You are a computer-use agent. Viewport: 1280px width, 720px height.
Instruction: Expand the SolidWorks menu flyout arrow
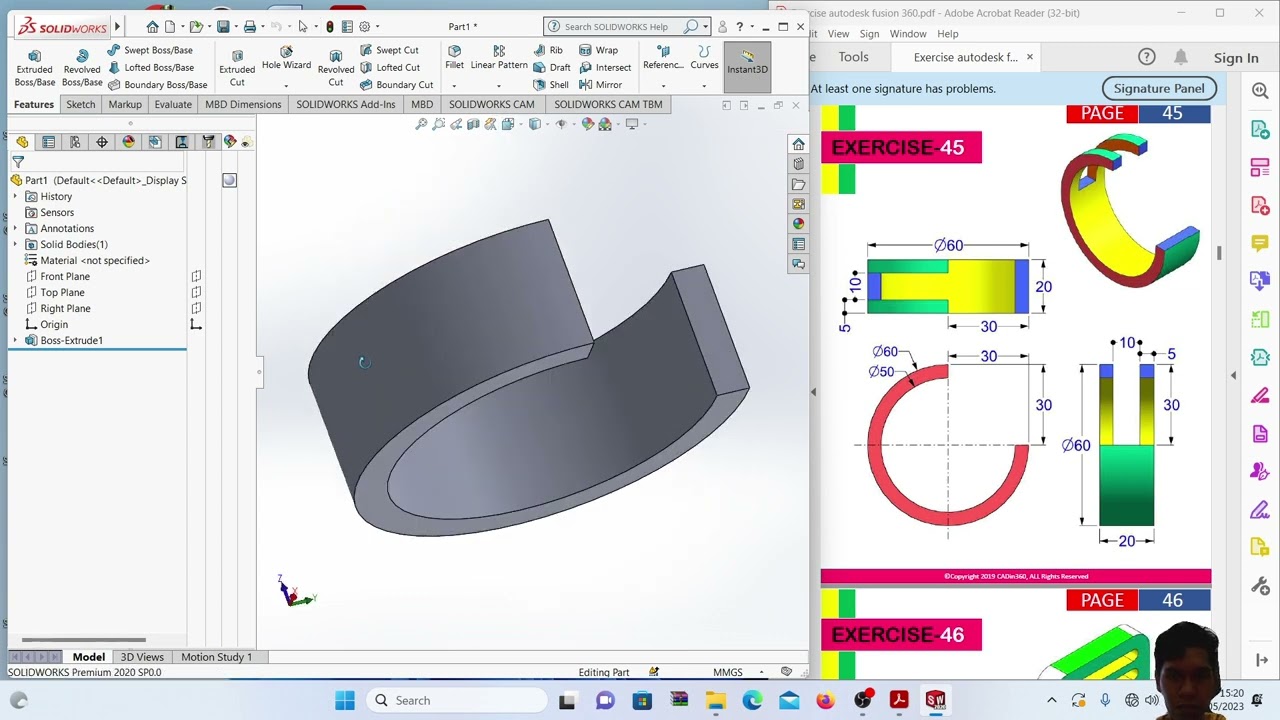[x=117, y=27]
